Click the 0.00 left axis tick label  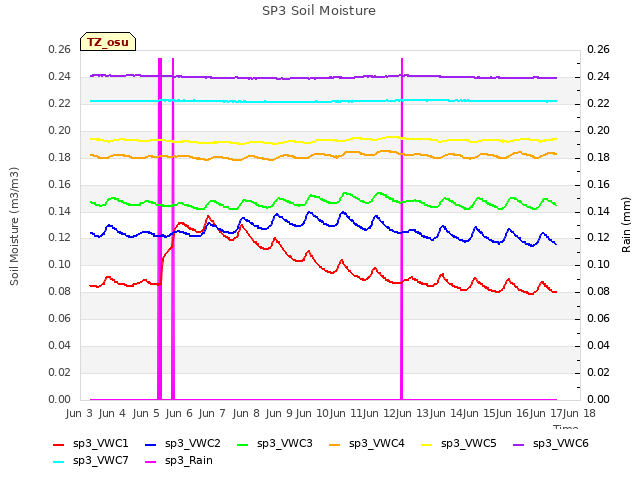click(x=60, y=399)
